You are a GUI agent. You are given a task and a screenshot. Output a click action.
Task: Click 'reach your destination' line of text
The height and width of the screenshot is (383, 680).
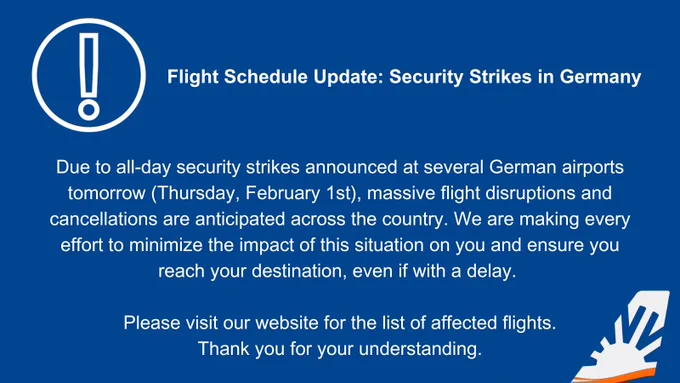point(252,271)
